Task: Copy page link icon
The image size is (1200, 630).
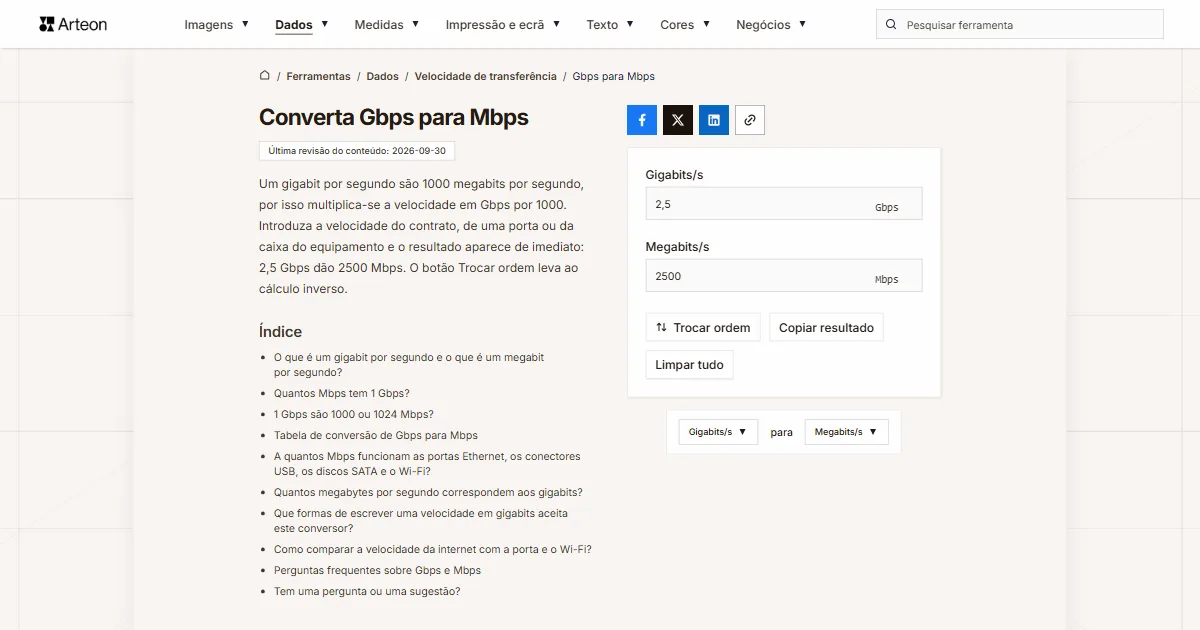Action: pos(750,120)
